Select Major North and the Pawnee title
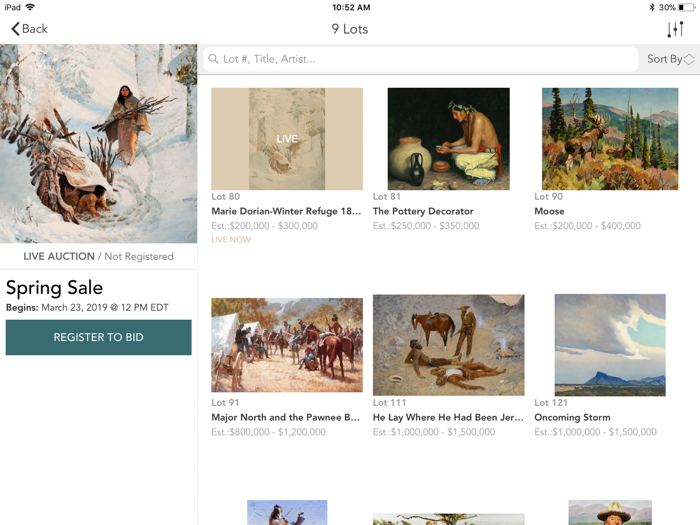 [286, 417]
